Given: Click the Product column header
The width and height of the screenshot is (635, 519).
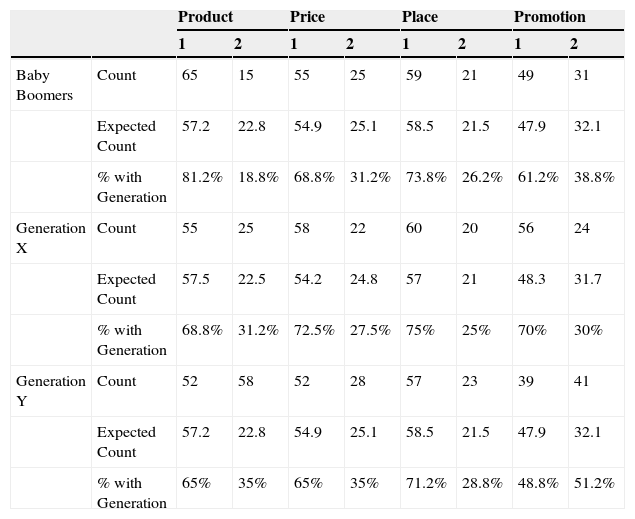Looking at the screenshot, I should point(205,17).
